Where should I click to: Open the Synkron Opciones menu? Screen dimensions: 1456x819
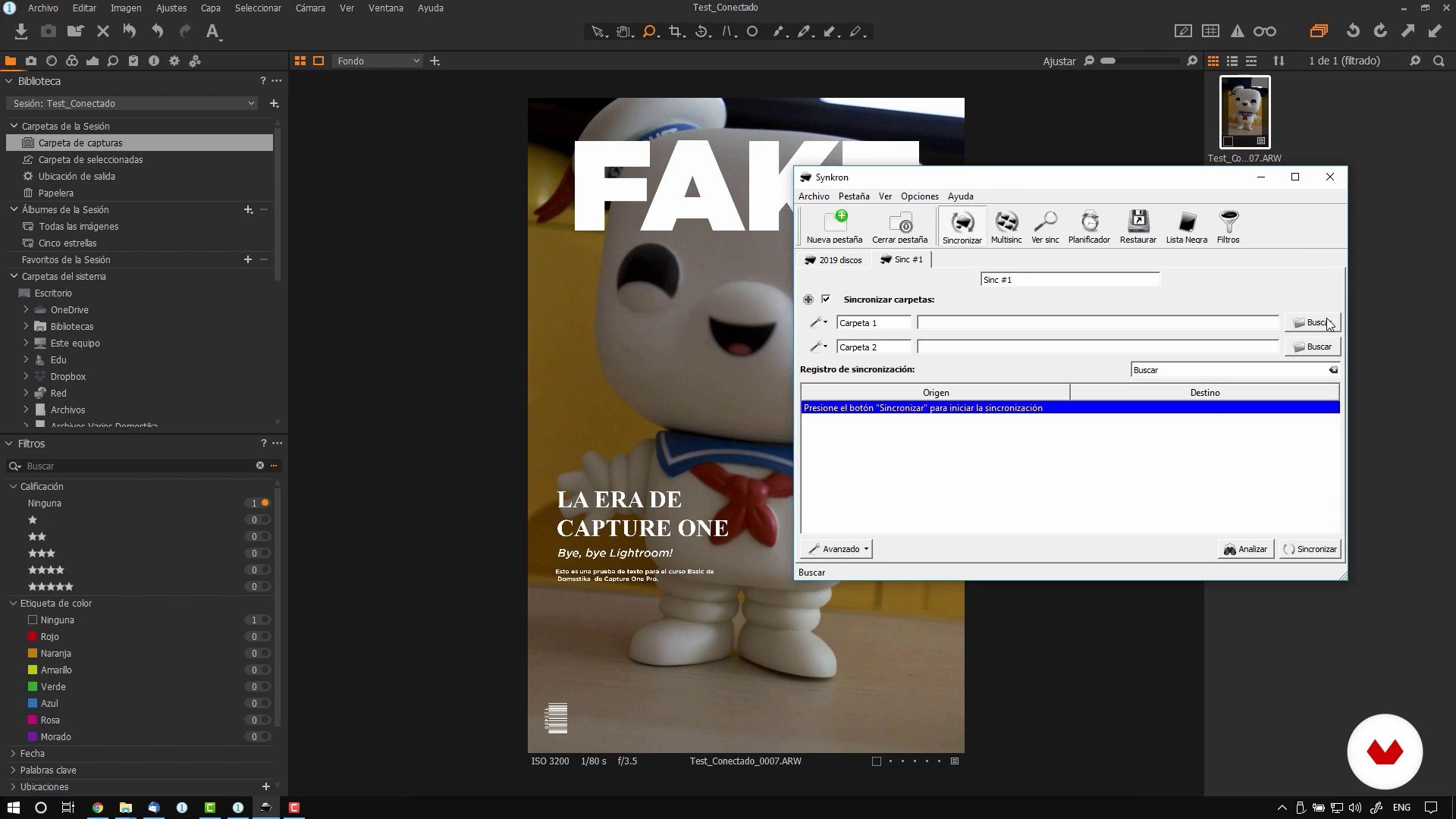pyautogui.click(x=919, y=196)
